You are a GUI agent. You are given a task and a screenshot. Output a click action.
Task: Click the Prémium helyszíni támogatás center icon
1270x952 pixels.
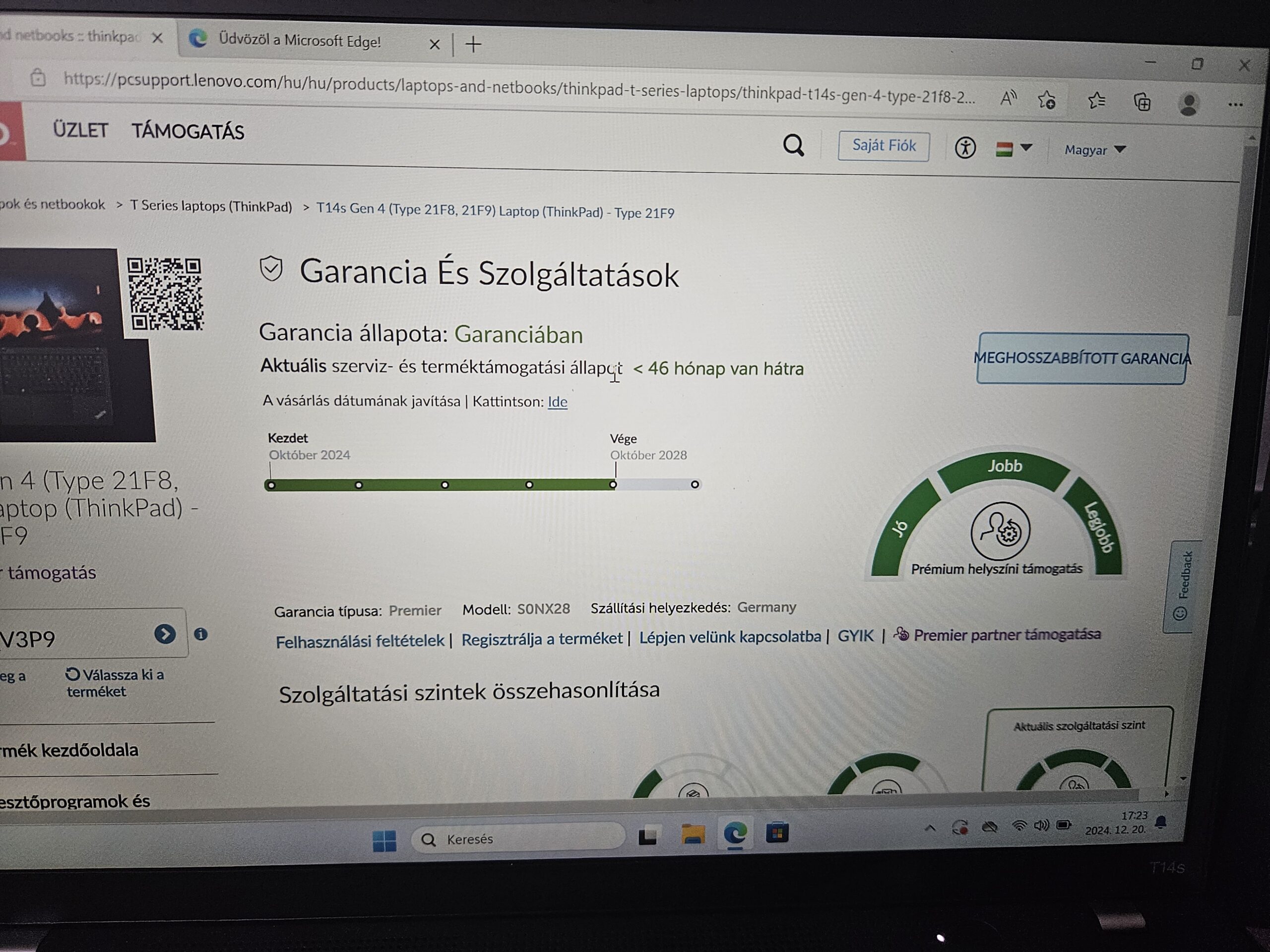click(x=1000, y=532)
